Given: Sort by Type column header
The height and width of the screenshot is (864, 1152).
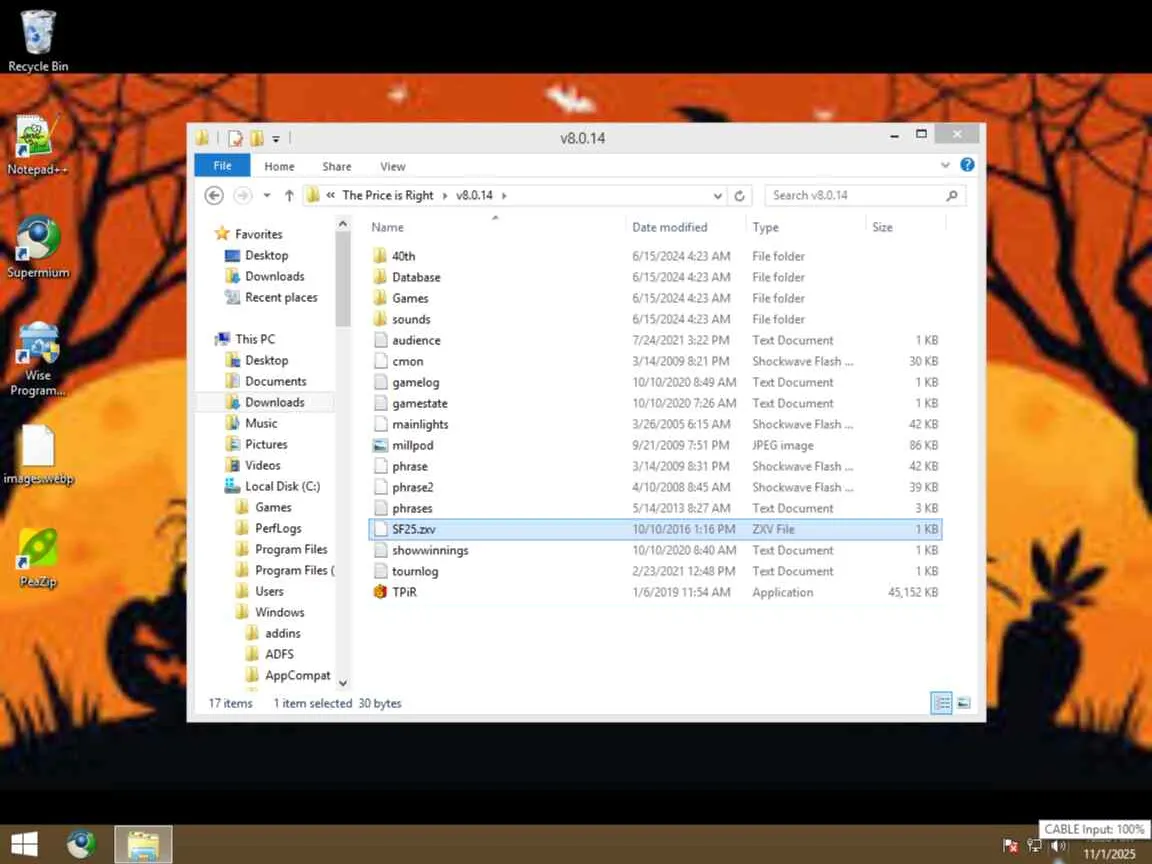Looking at the screenshot, I should 765,227.
